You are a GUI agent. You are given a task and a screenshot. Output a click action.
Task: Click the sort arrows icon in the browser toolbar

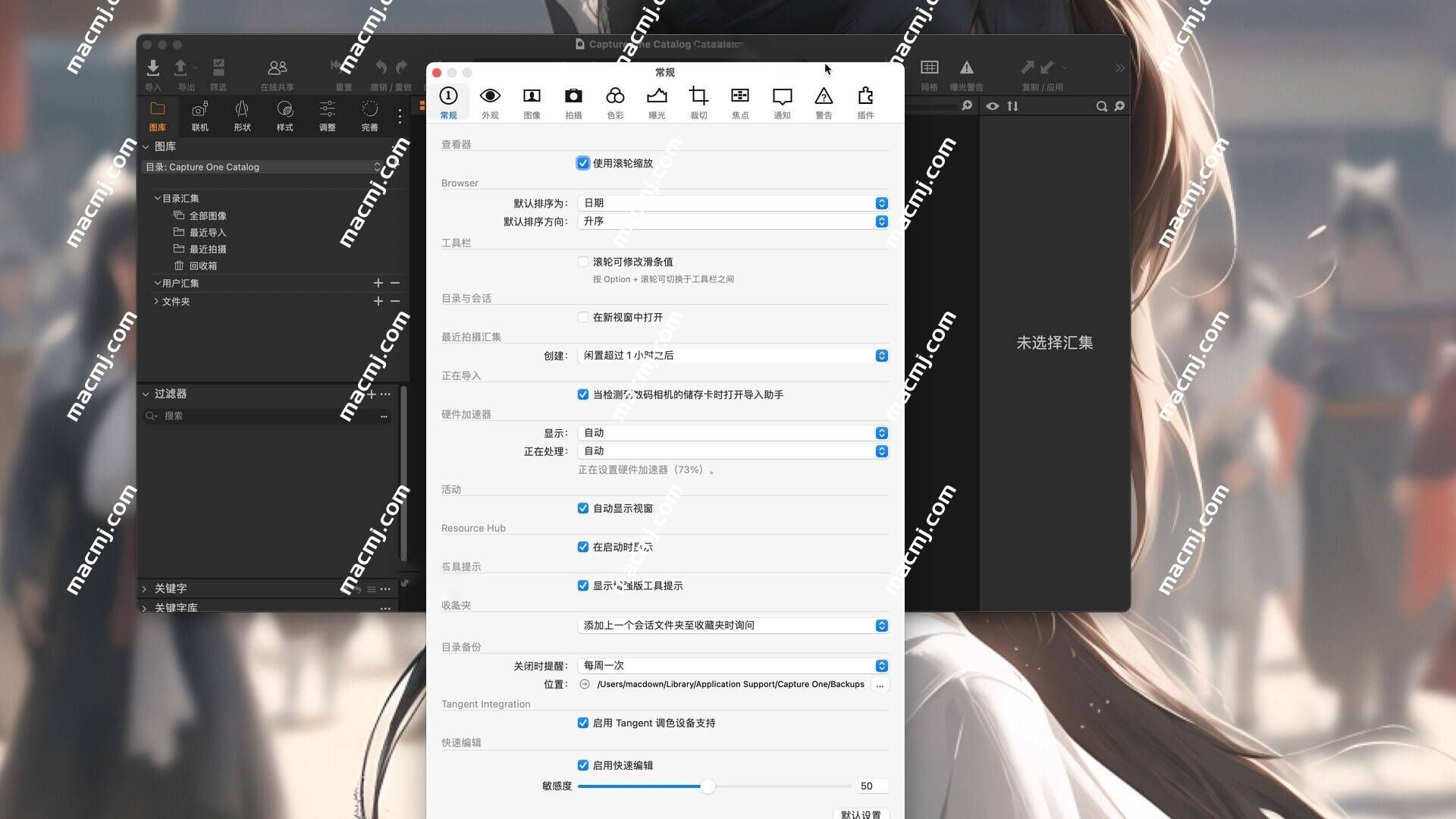pyautogui.click(x=1012, y=106)
